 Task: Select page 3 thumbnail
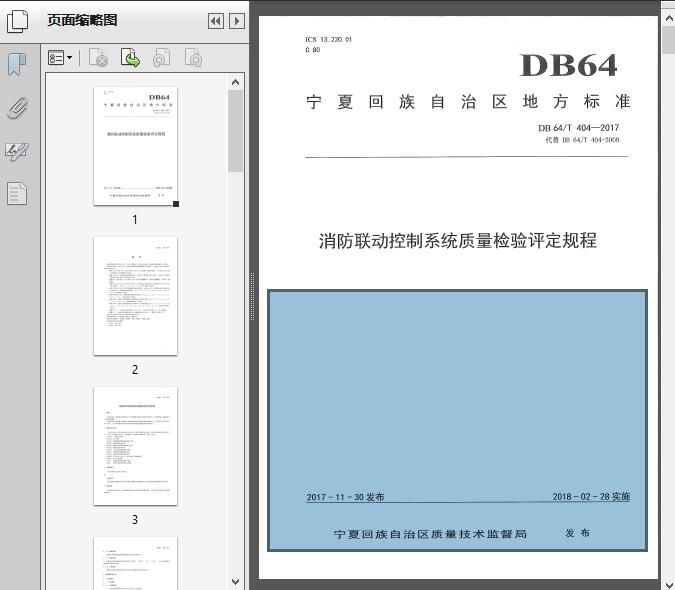click(135, 446)
